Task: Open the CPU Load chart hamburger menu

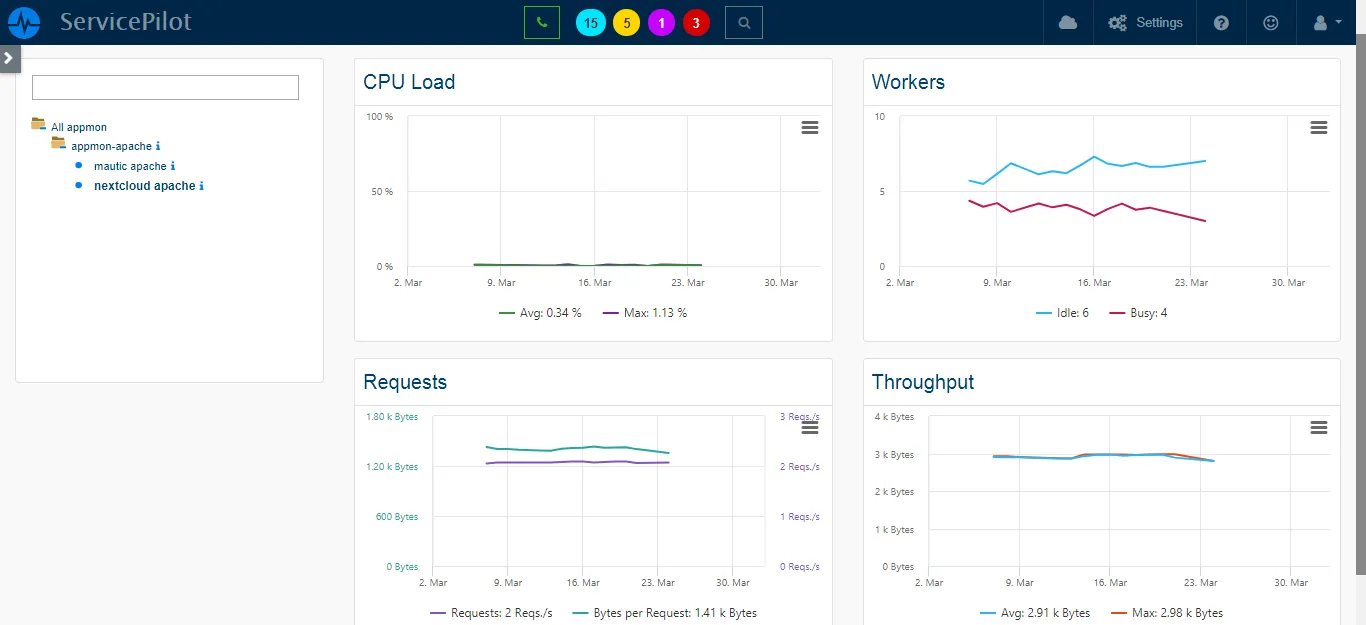Action: [810, 127]
